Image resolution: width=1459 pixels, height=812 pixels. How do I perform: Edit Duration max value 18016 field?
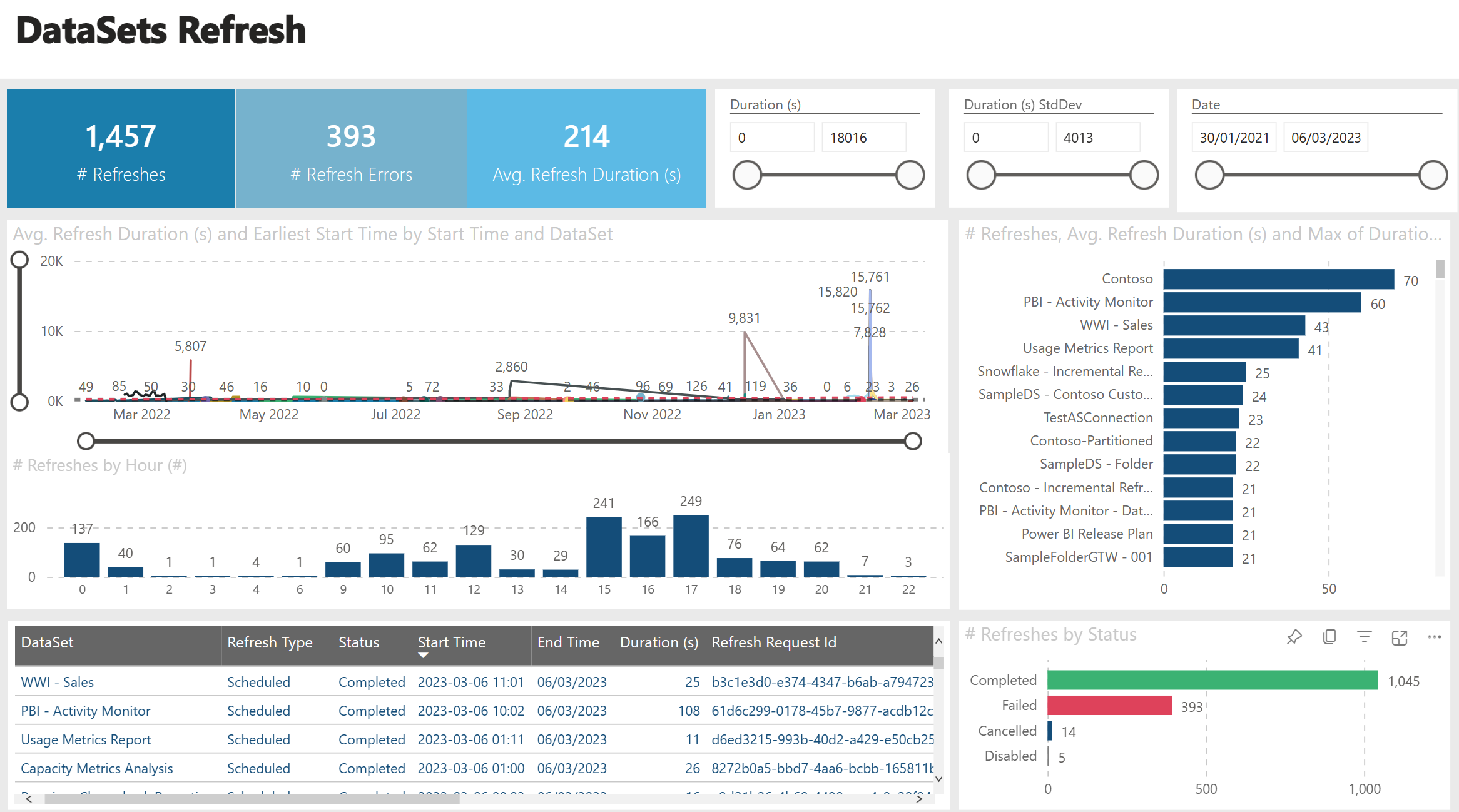(x=863, y=138)
